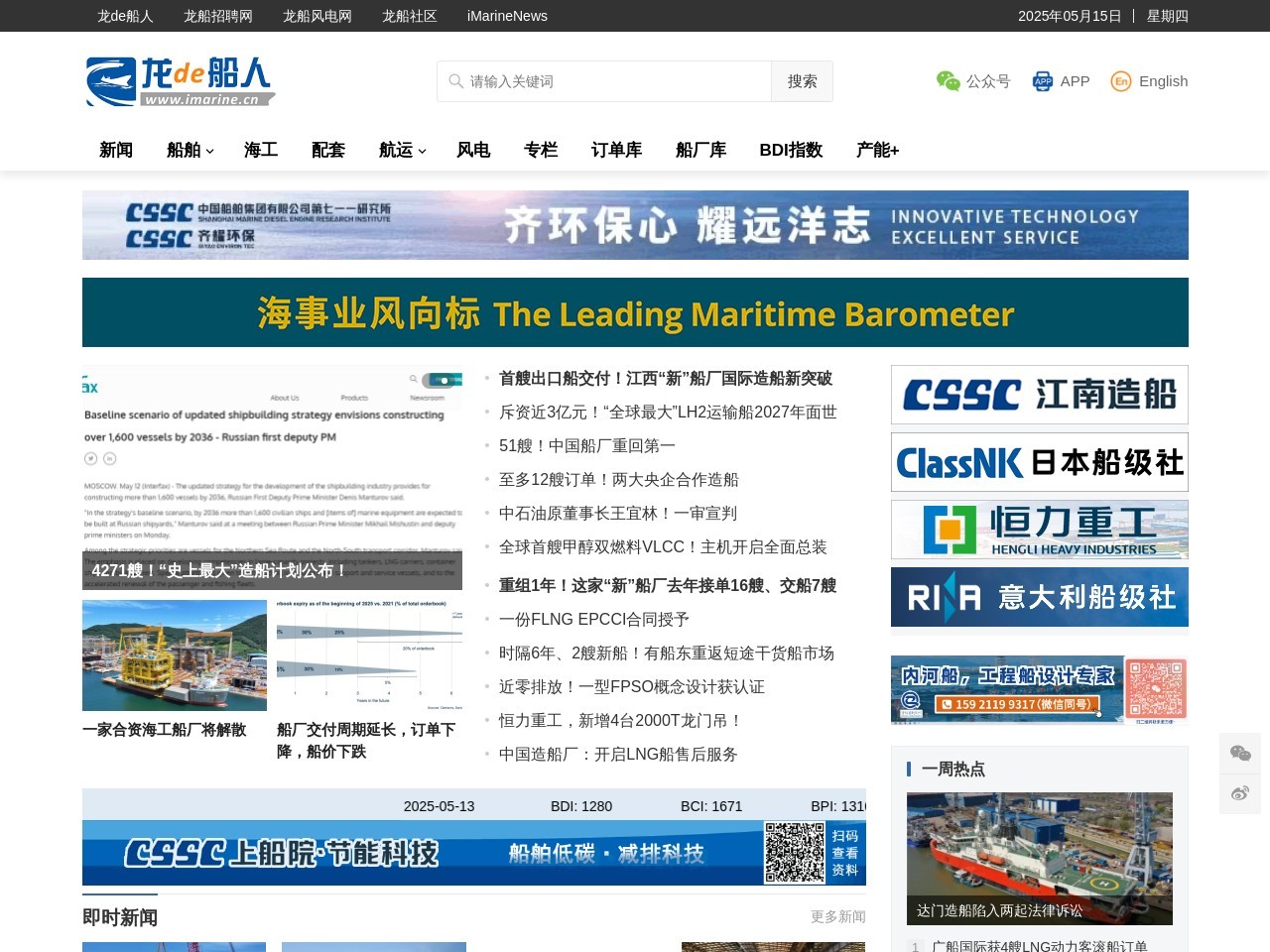This screenshot has height=952, width=1270.
Task: Open 龙de船人 top bar link
Action: click(125, 16)
